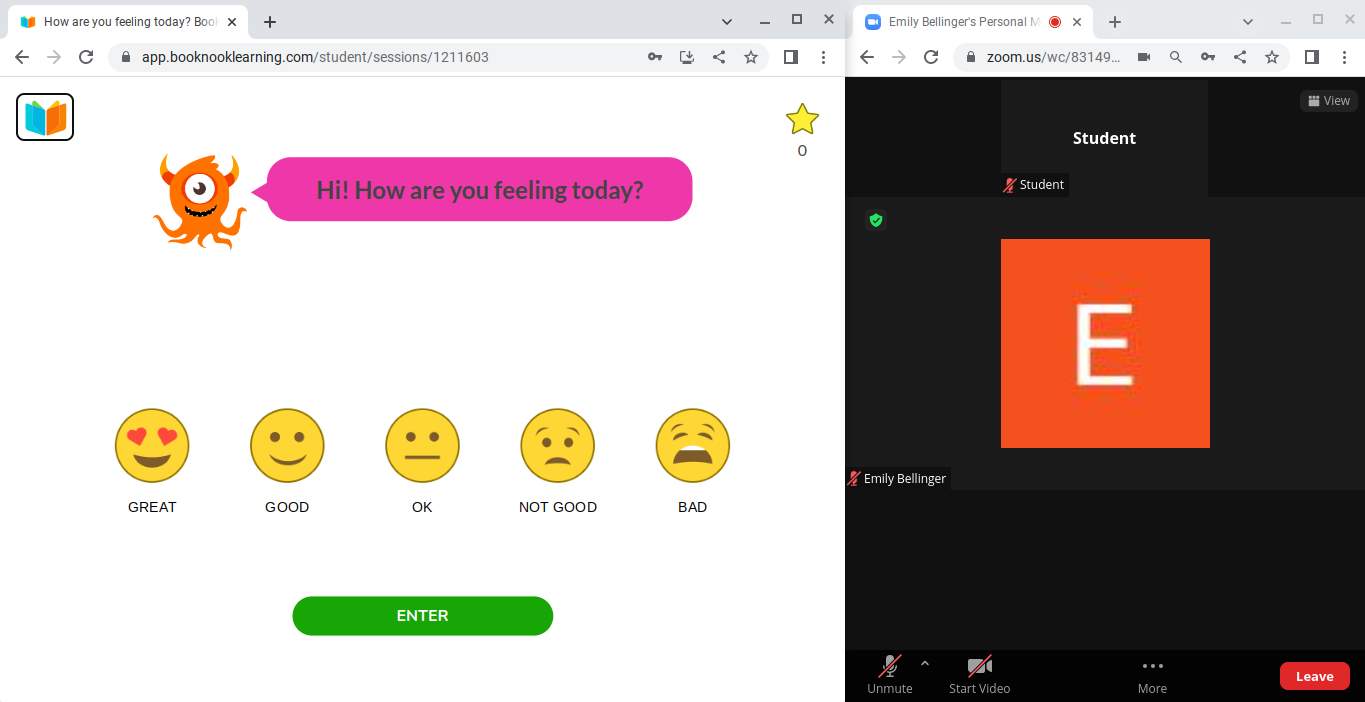Expand audio options caret beside Unmute
Screen dimensions: 1365x702
pyautogui.click(x=925, y=663)
